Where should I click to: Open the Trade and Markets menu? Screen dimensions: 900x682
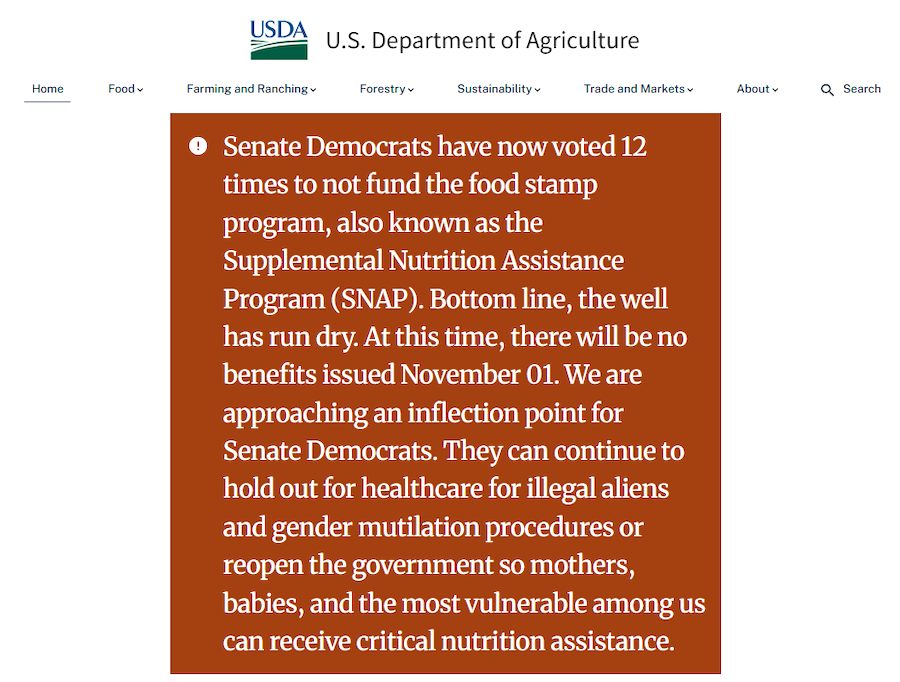point(634,89)
